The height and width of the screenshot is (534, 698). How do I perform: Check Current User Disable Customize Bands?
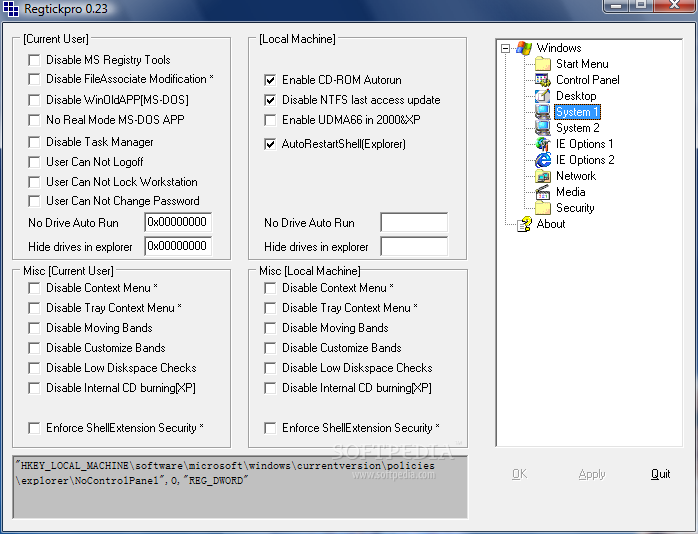[34, 348]
